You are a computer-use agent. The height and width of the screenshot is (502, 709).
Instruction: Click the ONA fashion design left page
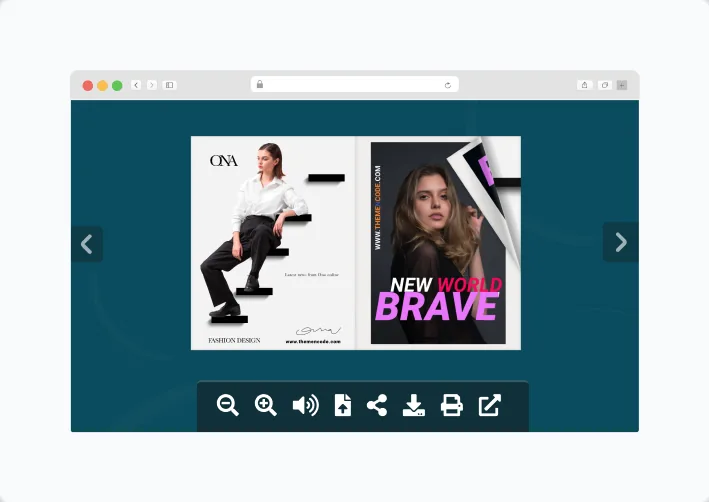273,243
